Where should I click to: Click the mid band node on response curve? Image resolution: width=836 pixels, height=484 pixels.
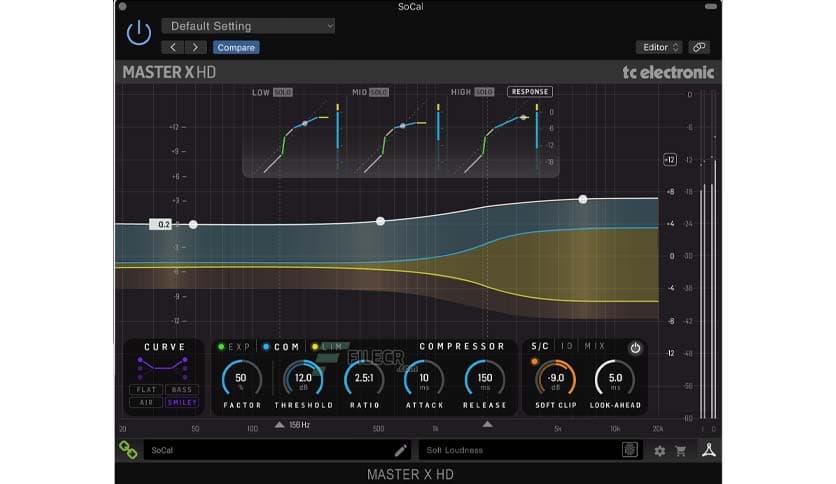click(x=380, y=221)
